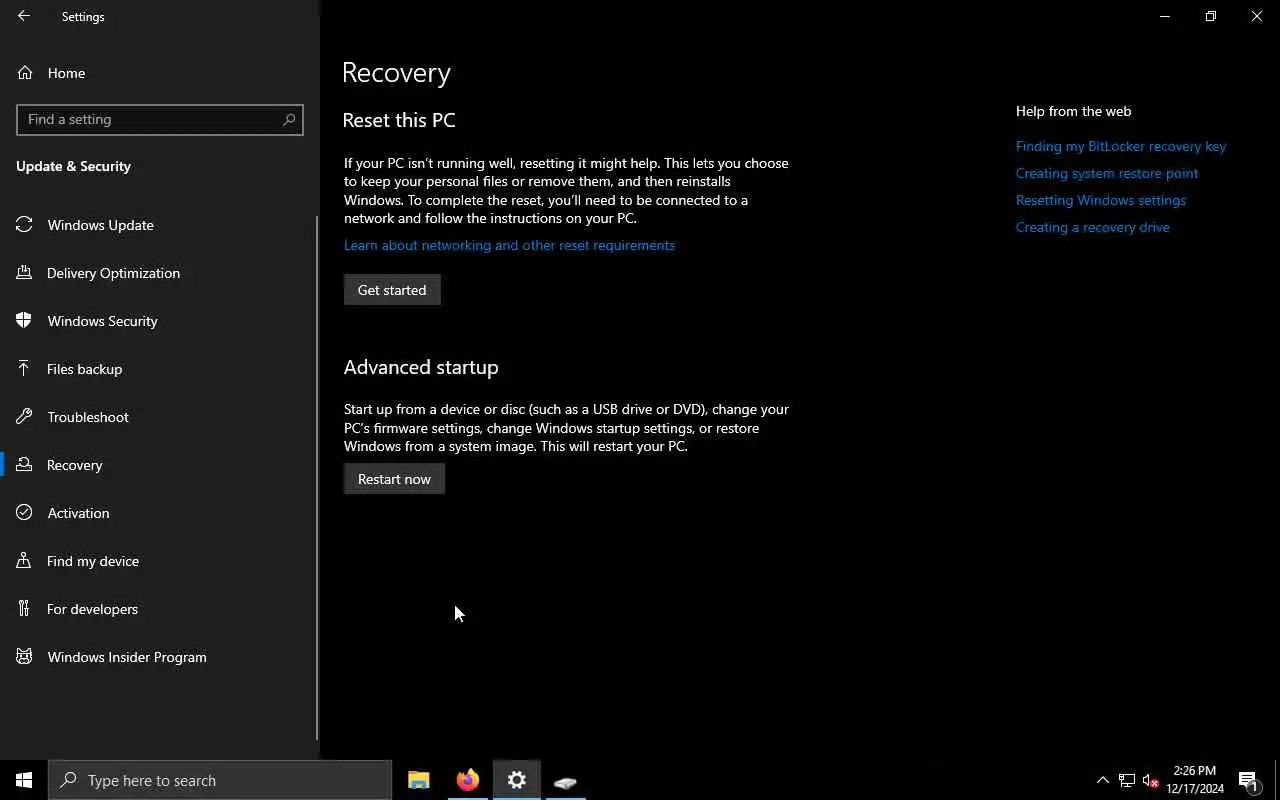Screen dimensions: 1280x800
Task: Open Creating a recovery drive link
Action: [x=1092, y=227]
